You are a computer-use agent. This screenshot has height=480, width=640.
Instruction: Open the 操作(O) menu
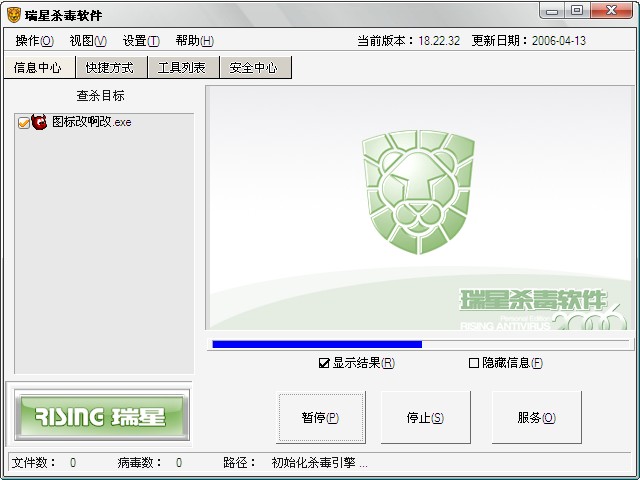point(35,41)
